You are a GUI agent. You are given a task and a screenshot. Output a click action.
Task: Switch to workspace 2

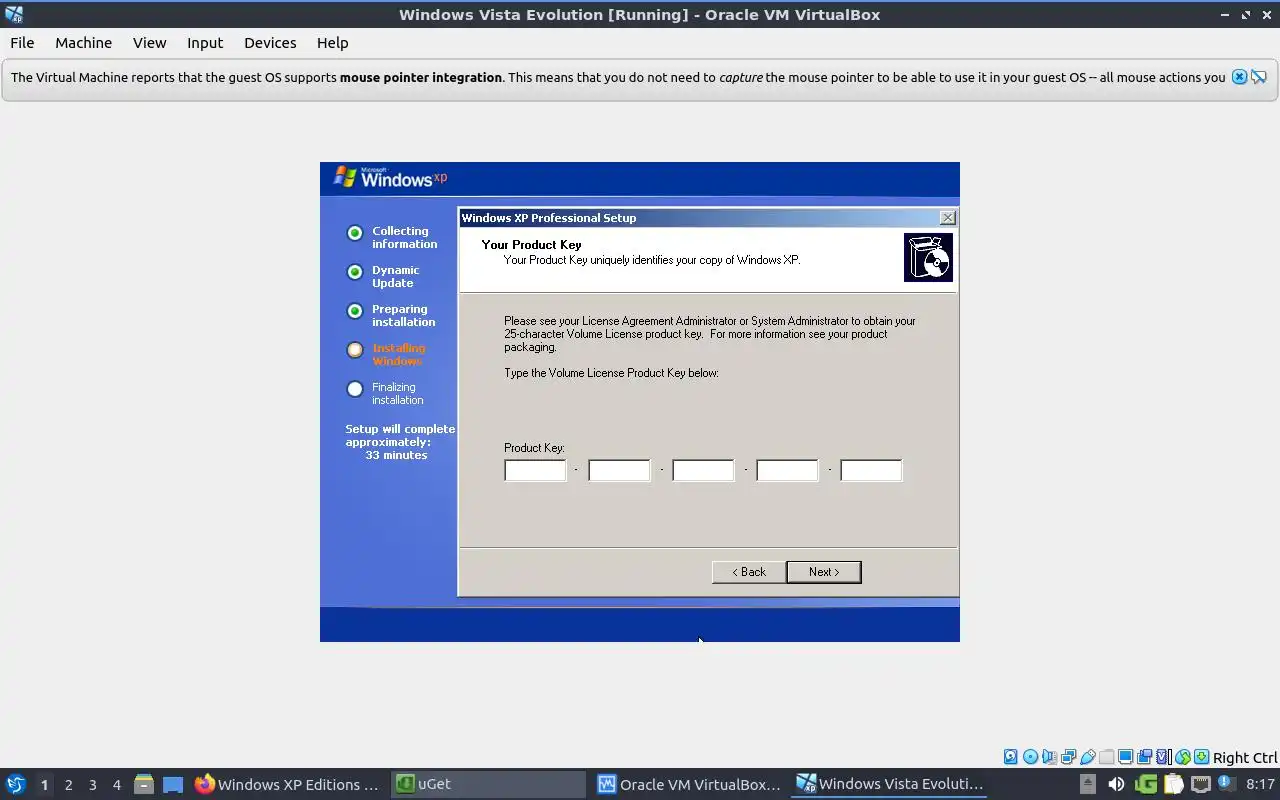point(68,785)
